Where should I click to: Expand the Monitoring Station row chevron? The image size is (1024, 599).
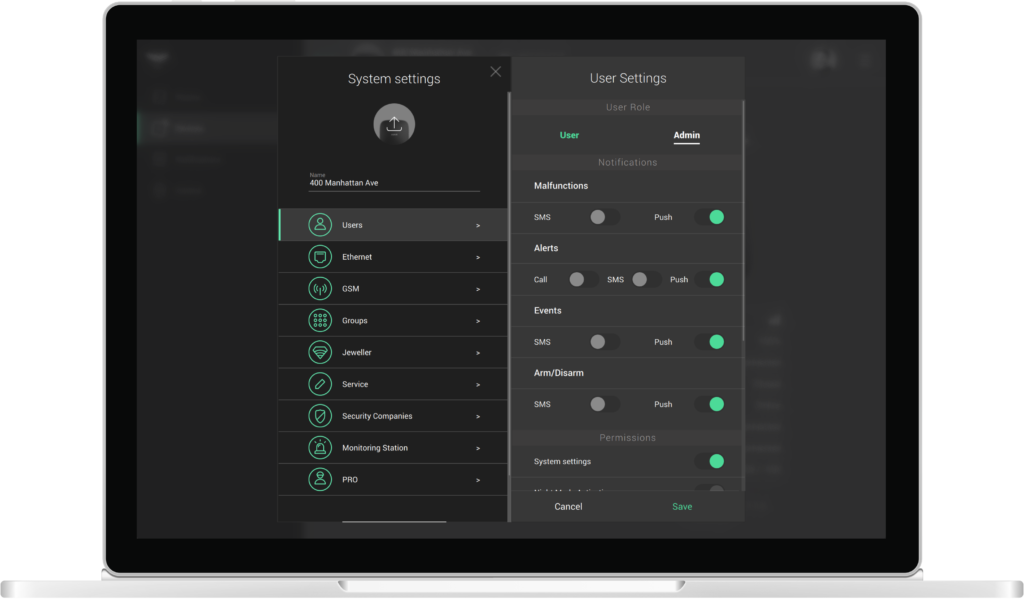pyautogui.click(x=478, y=448)
